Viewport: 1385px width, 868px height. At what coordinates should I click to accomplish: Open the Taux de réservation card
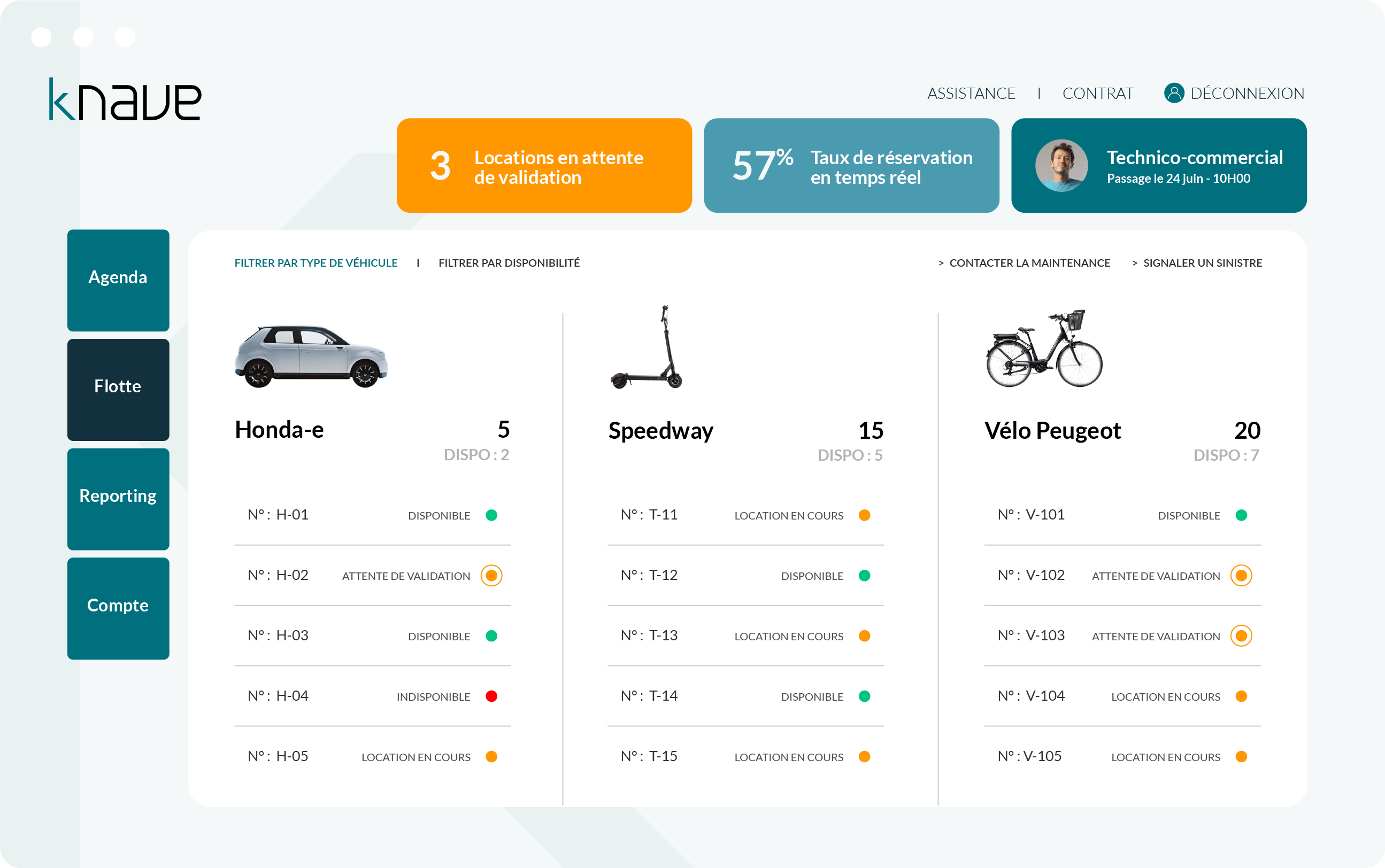pyautogui.click(x=851, y=165)
